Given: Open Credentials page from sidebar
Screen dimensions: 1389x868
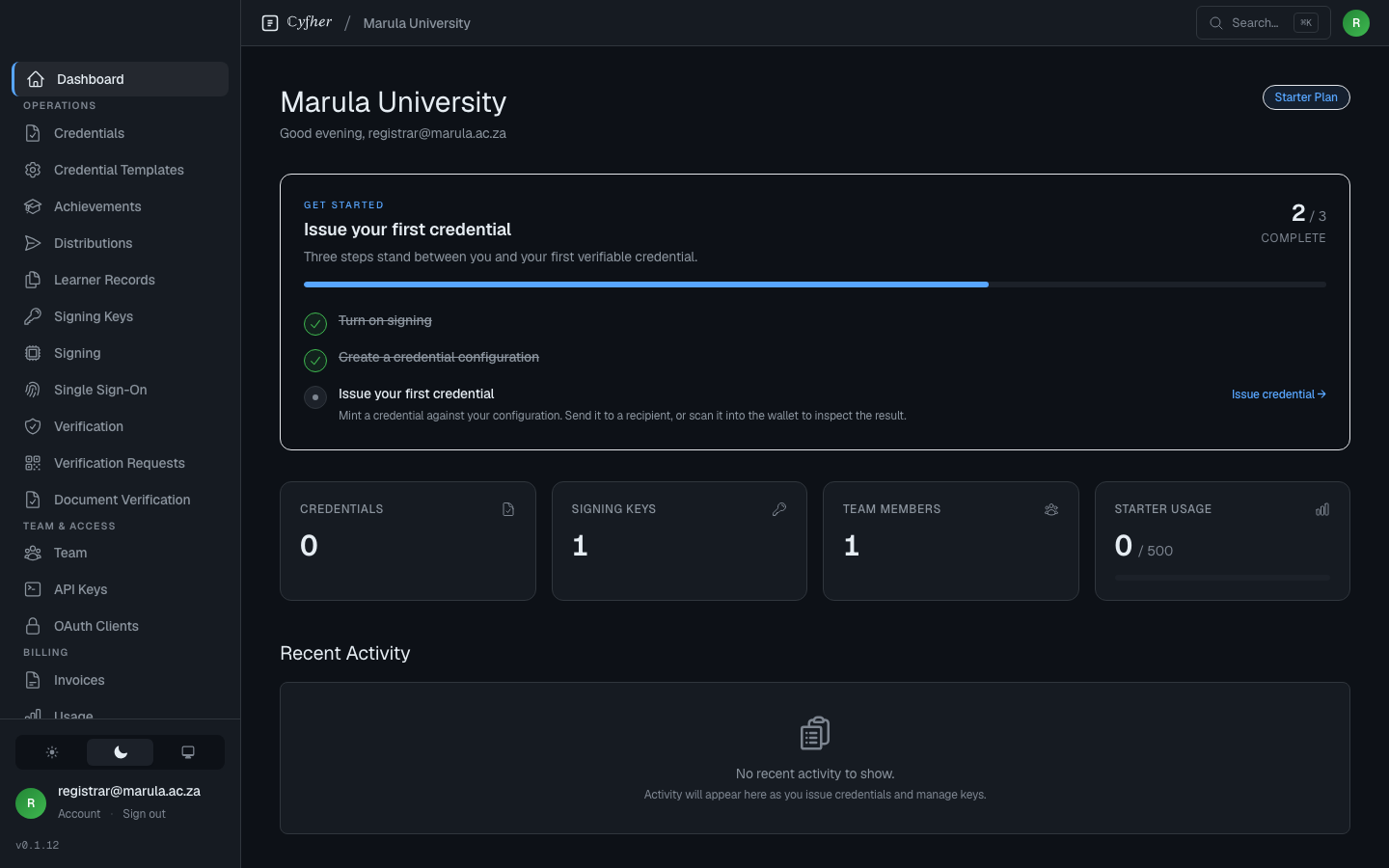Looking at the screenshot, I should click(x=121, y=133).
